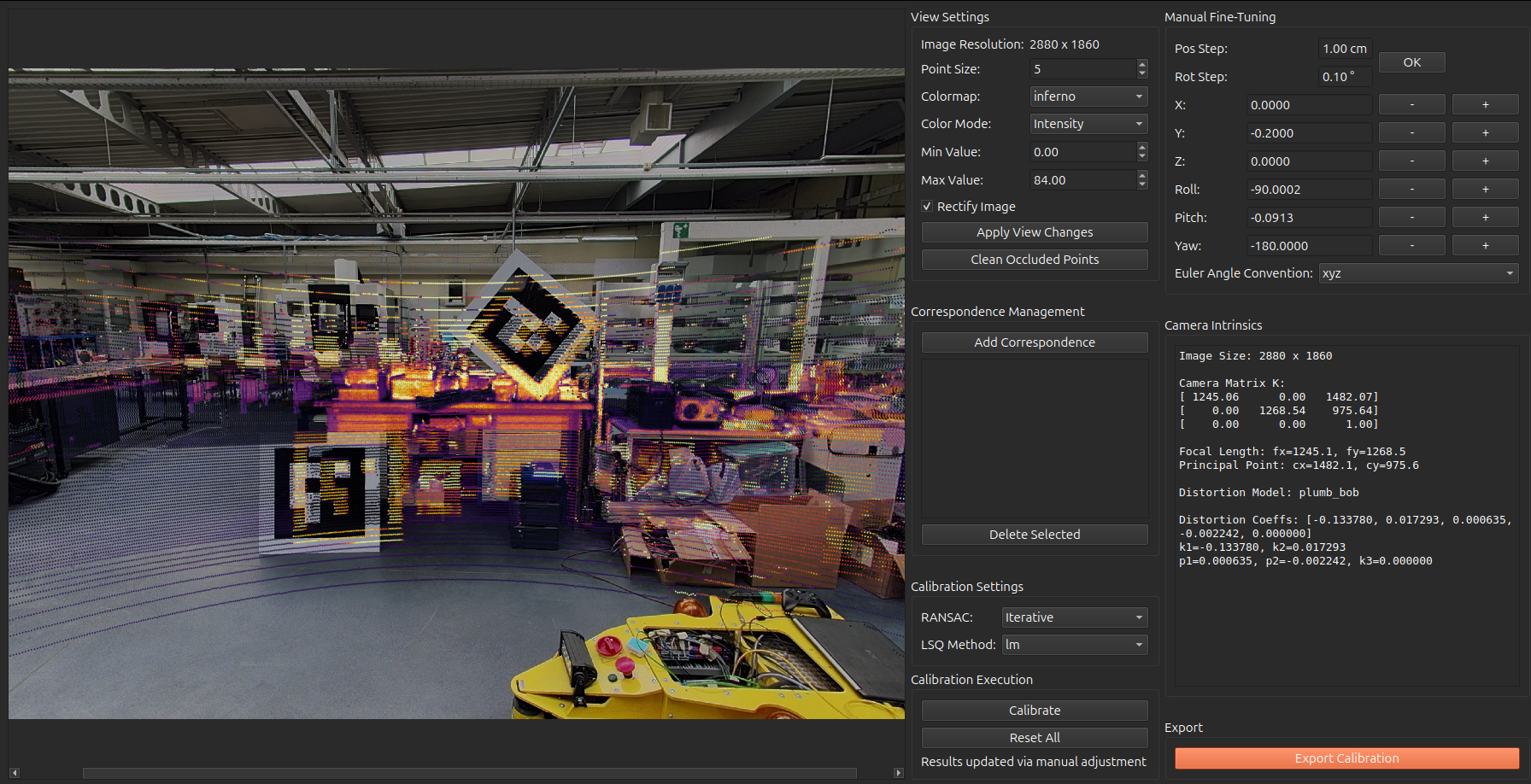Screen dimensions: 1531x784
Task: Decrease Y position with minus button
Action: pos(1411,133)
